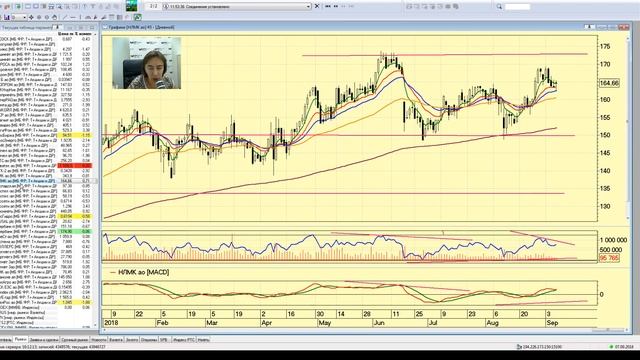Click the first rewind-style toolbar icon

(x=327, y=7)
